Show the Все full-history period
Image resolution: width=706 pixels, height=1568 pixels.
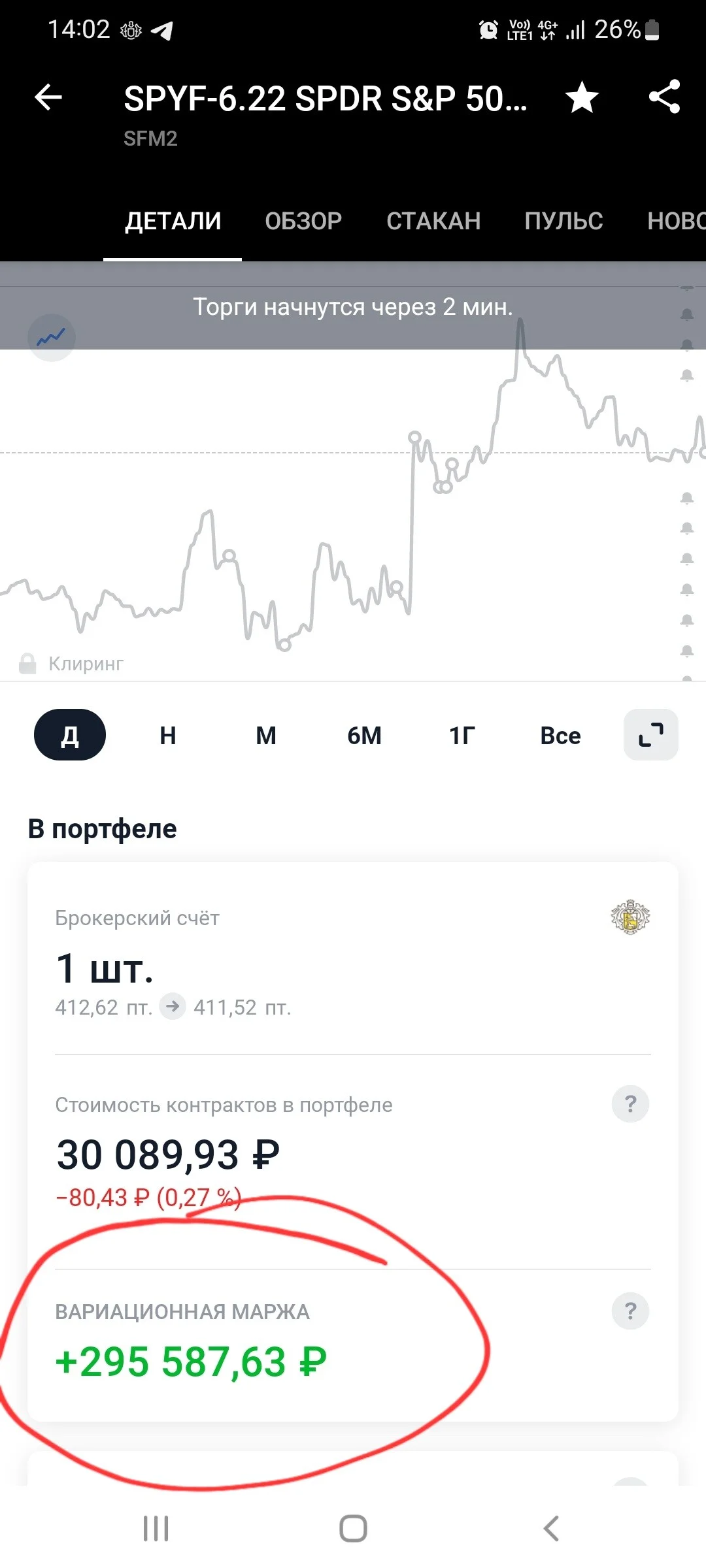click(560, 736)
